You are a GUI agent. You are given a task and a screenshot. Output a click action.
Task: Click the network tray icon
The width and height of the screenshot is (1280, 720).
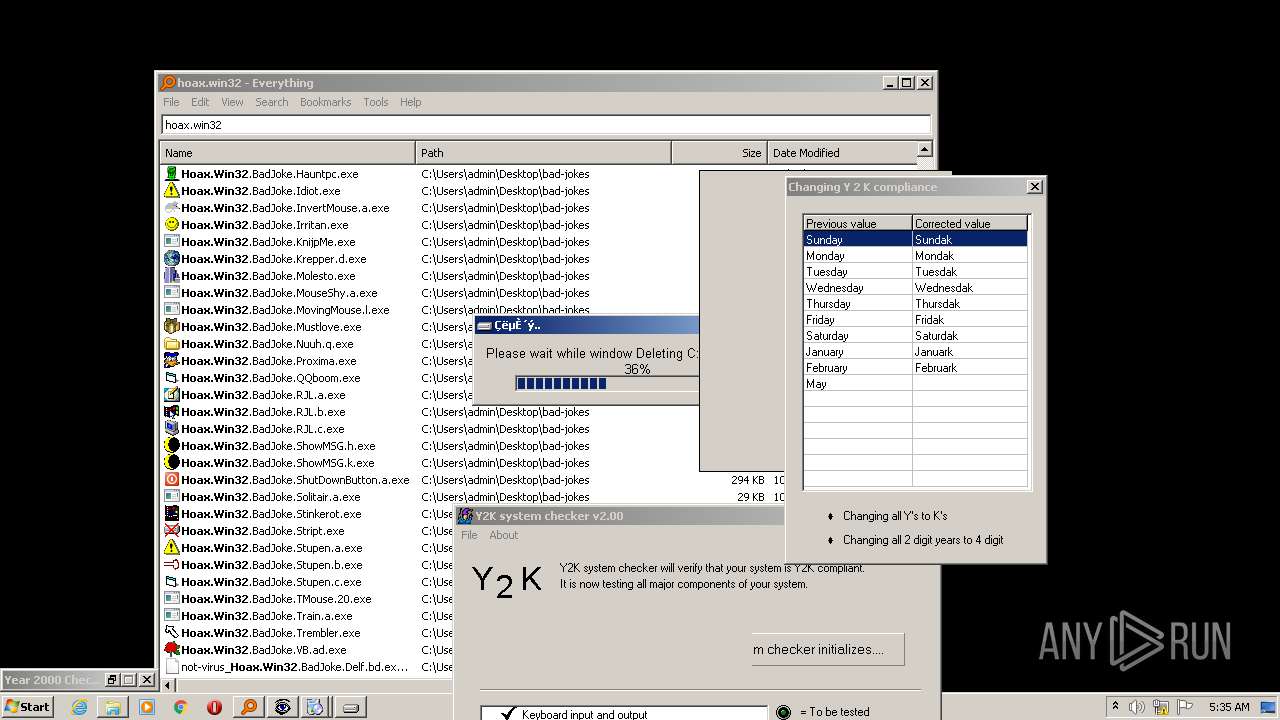pyautogui.click(x=1160, y=707)
